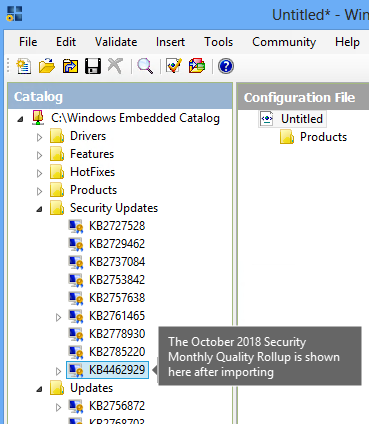Click the Validate checkmark toolbar icon

click(174, 66)
